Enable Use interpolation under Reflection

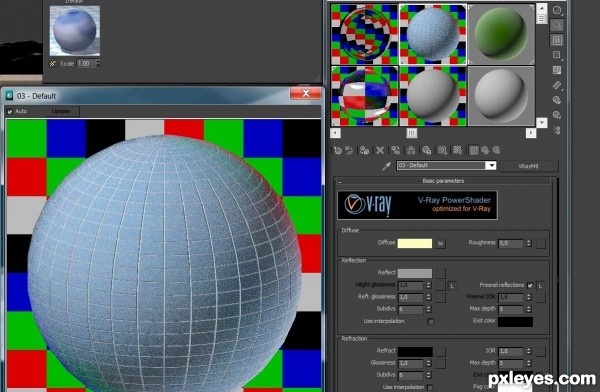[x=431, y=321]
